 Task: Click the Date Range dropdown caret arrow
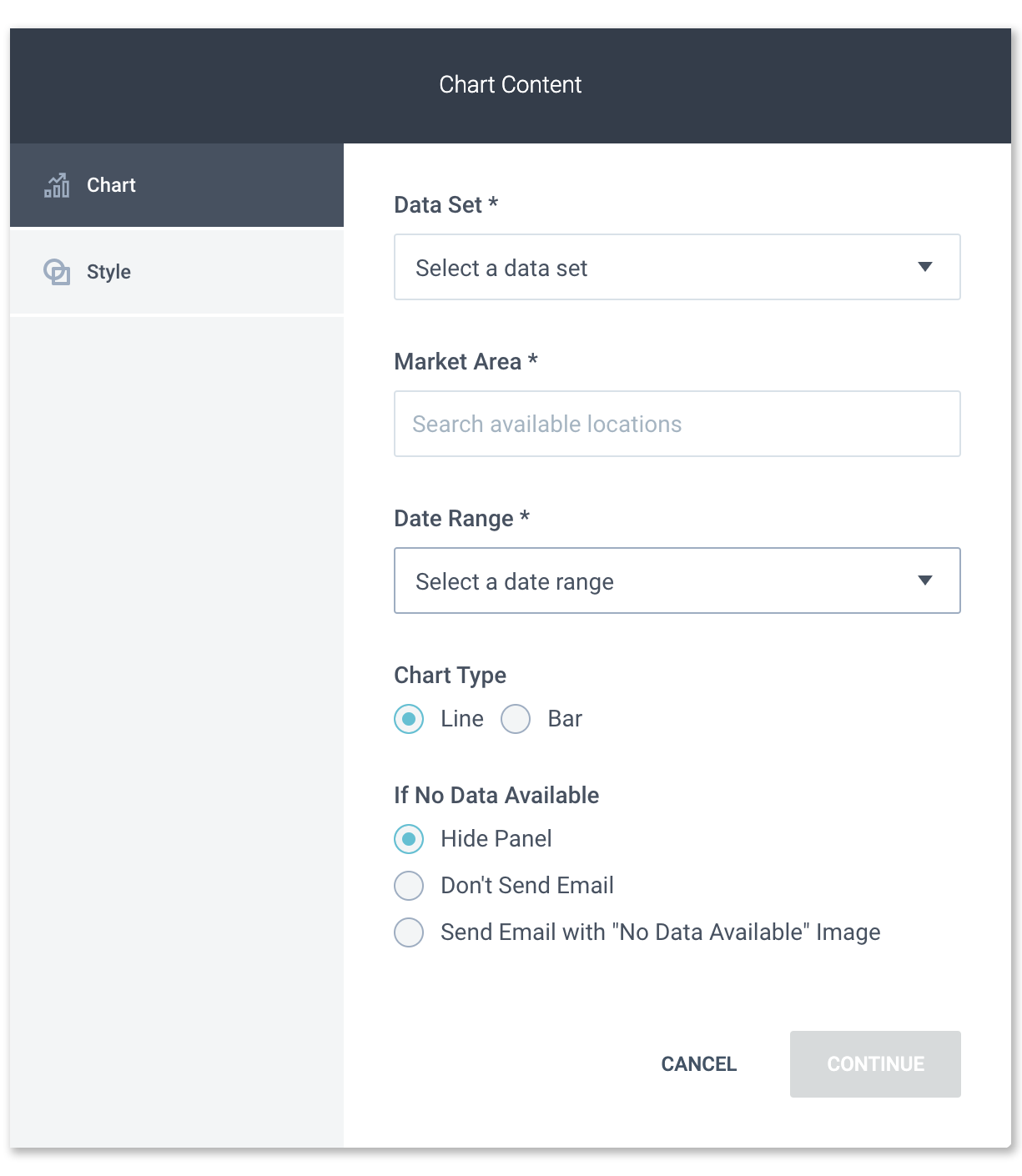[925, 580]
